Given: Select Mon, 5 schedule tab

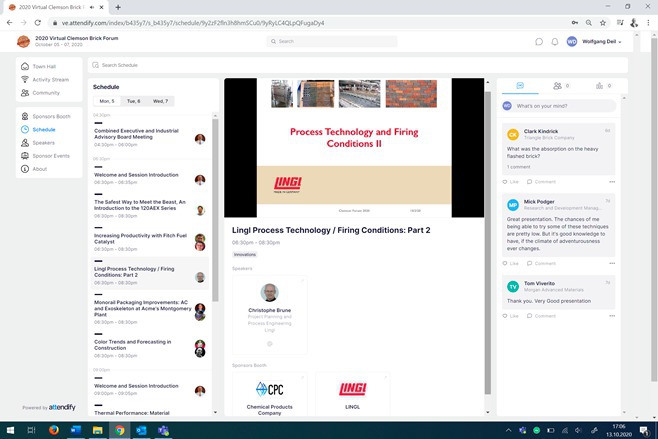Looking at the screenshot, I should (107, 101).
